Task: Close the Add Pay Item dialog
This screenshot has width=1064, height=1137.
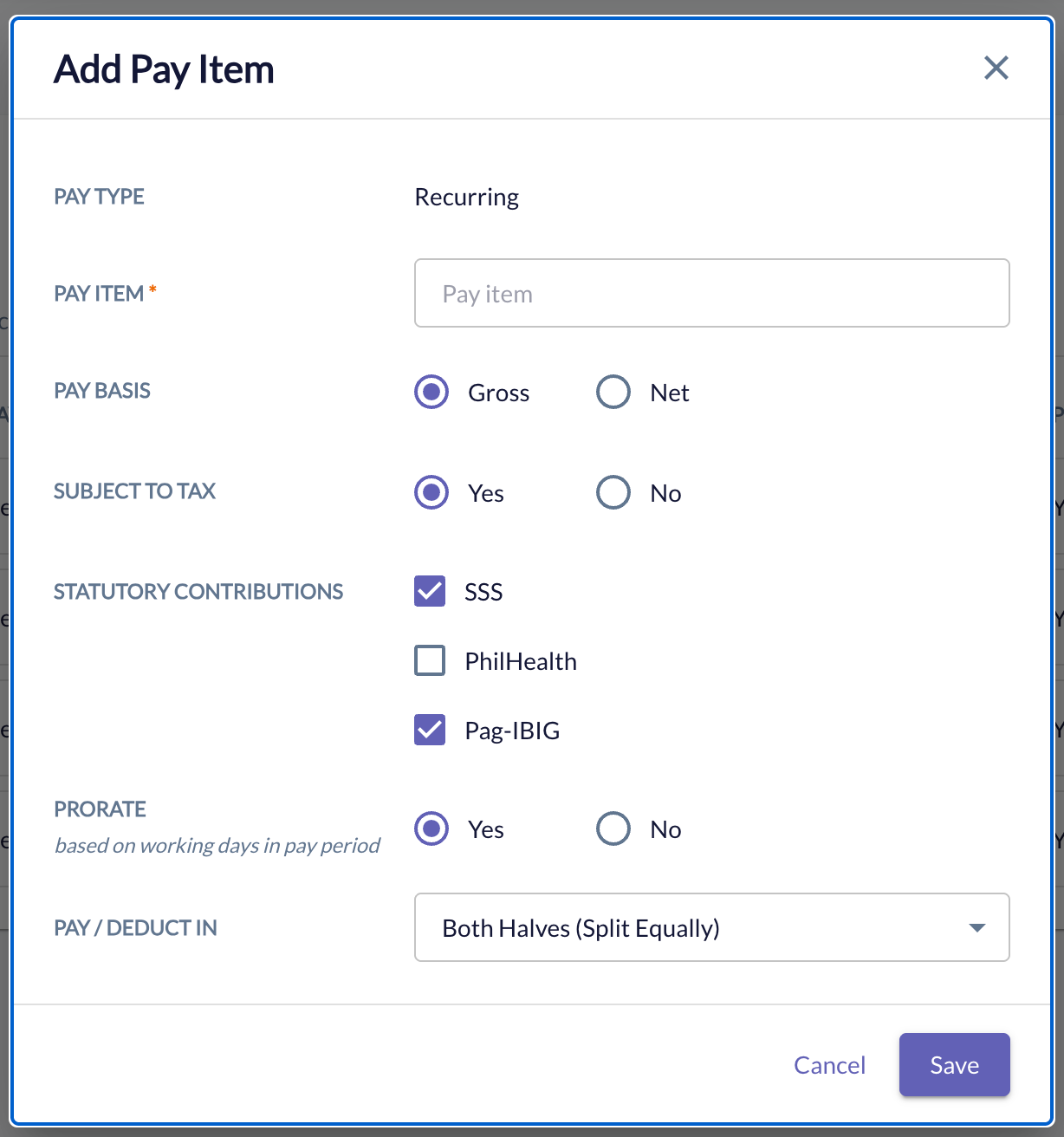Action: [996, 68]
